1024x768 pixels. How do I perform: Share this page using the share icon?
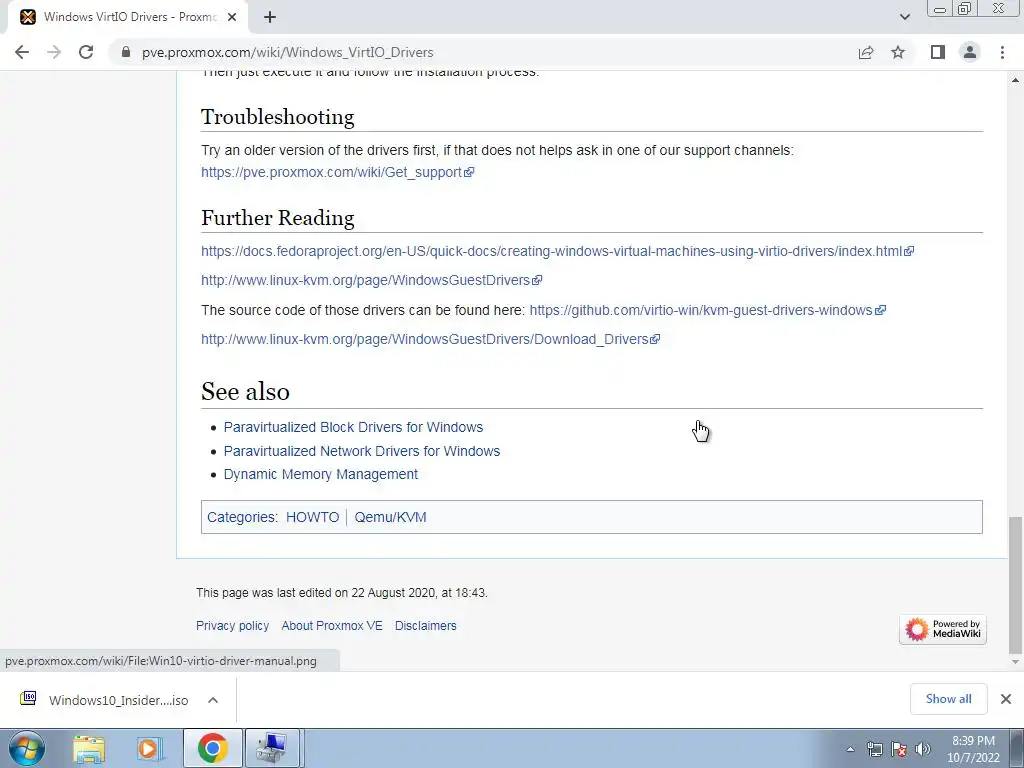(x=866, y=52)
